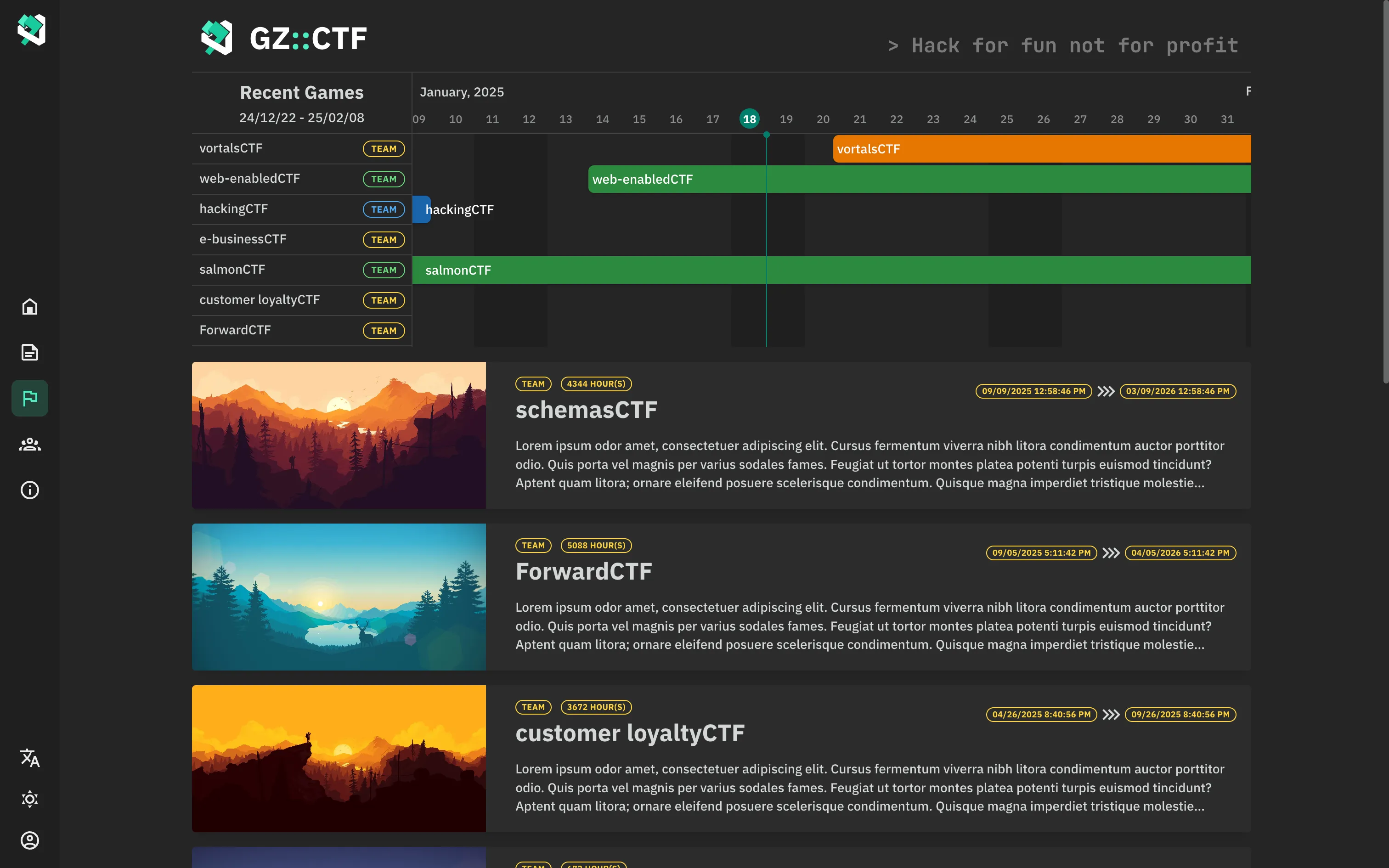1389x868 pixels.
Task: Switch language with the translate icon
Action: 29,758
